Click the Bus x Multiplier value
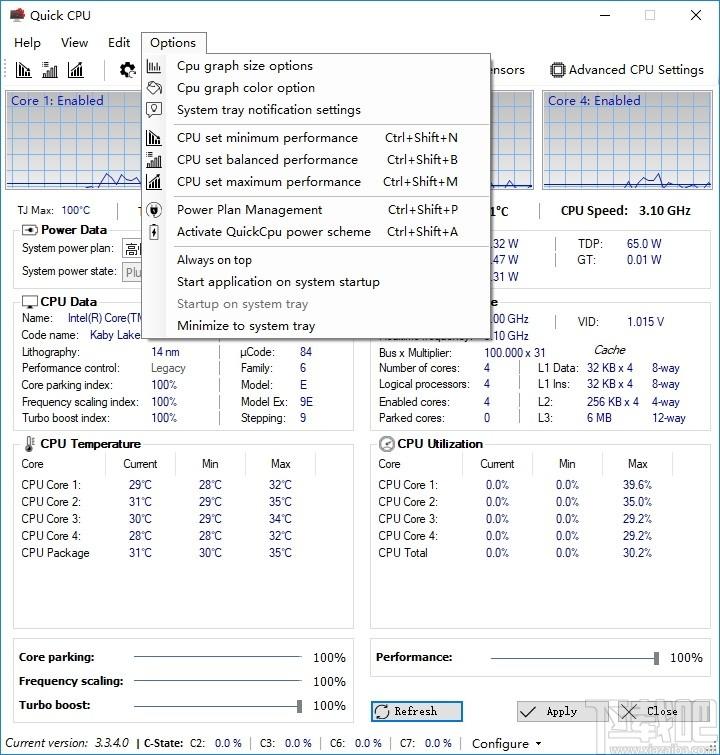Screen dimensions: 720x755 (515, 353)
